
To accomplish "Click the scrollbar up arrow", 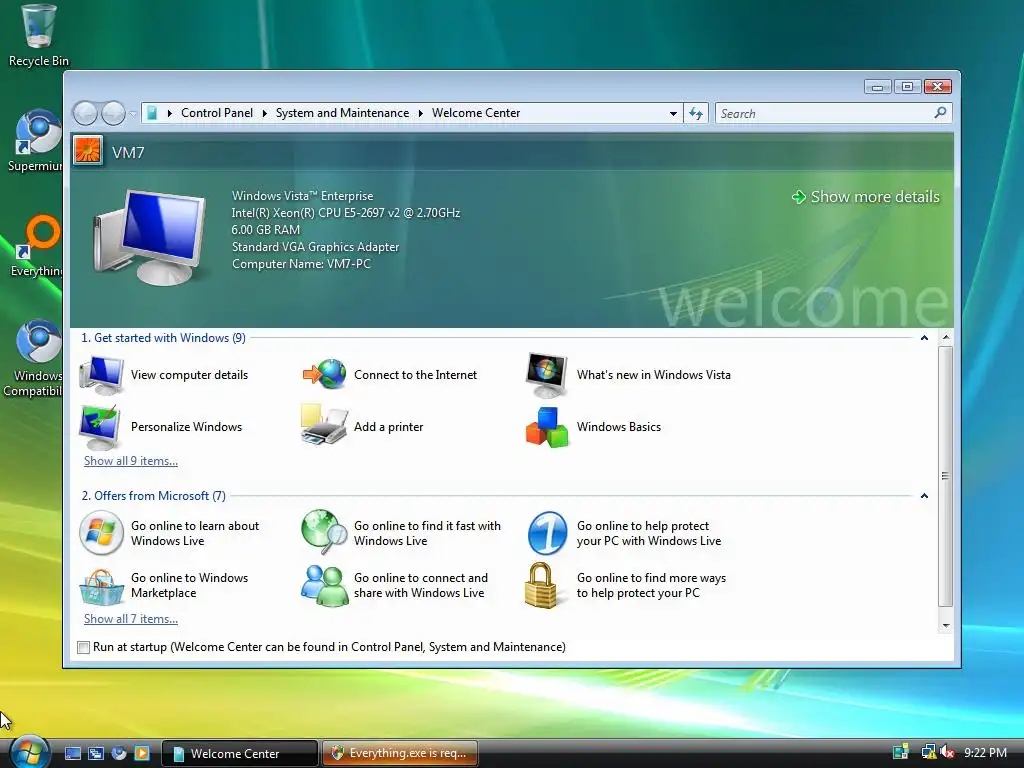I will [946, 338].
